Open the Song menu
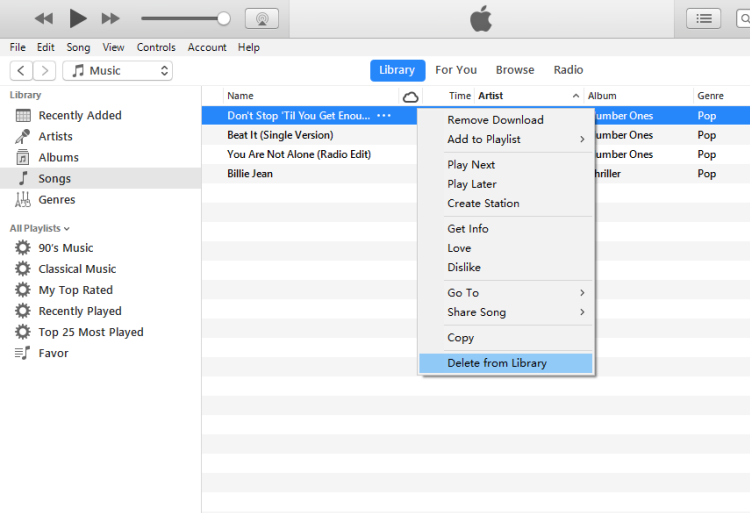 click(78, 47)
